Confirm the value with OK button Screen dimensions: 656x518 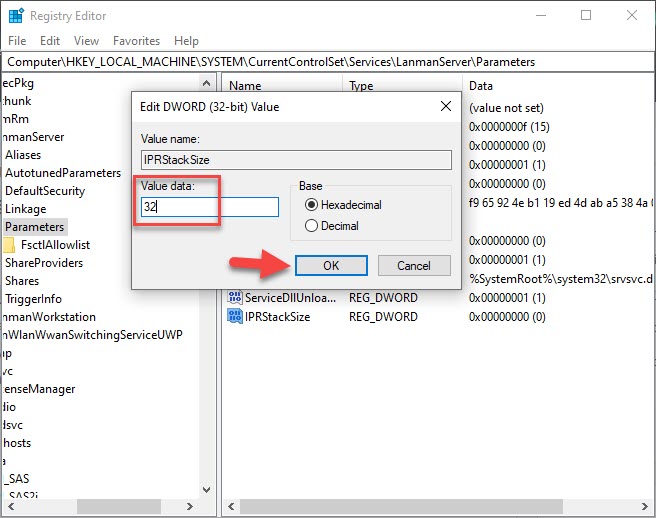331,266
